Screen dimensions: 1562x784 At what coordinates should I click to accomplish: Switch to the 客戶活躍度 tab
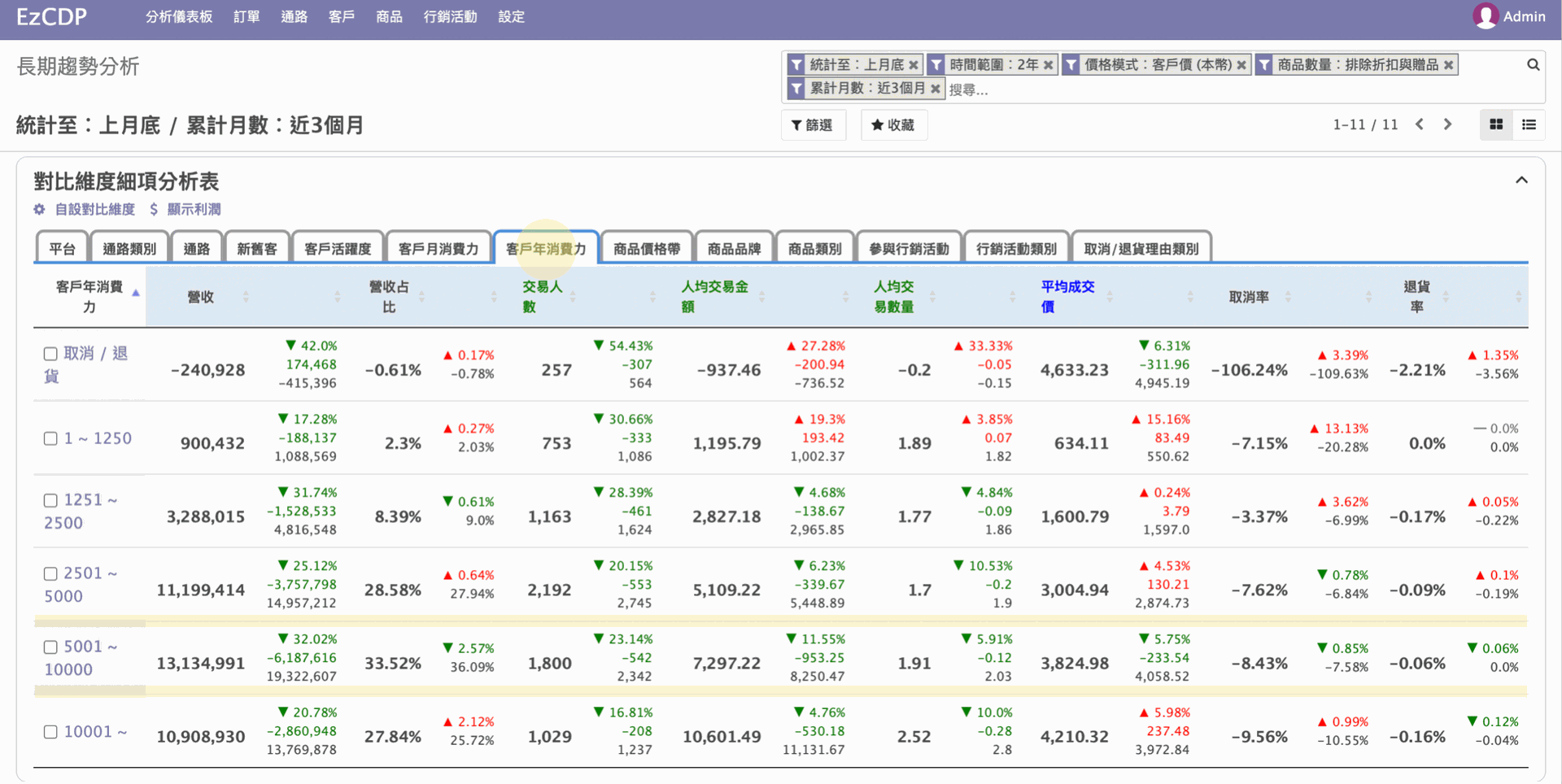point(338,249)
